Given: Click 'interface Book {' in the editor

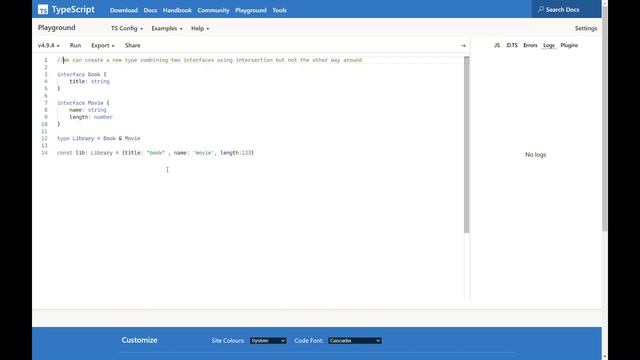Looking at the screenshot, I should (x=82, y=74).
